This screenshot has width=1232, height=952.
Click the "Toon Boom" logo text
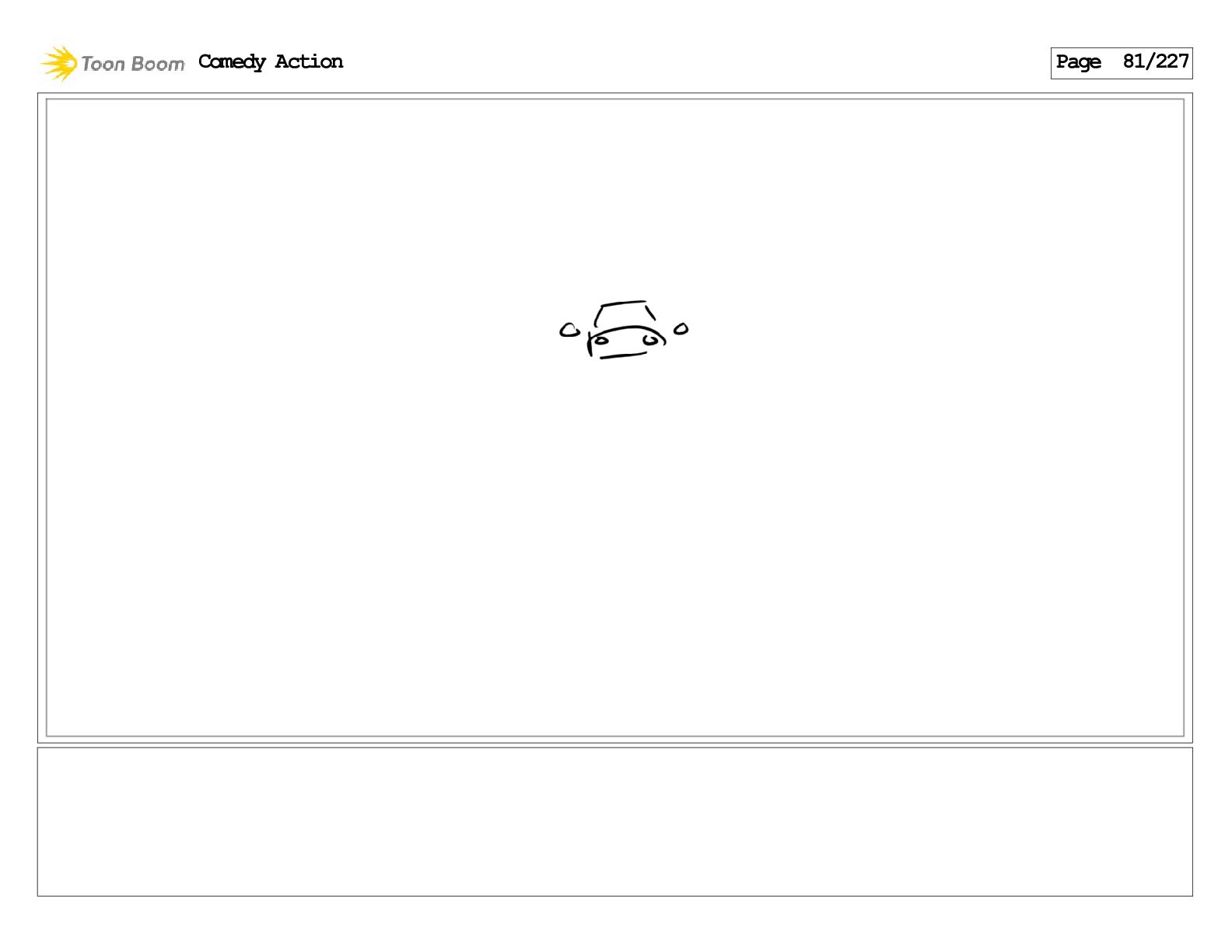tap(133, 64)
